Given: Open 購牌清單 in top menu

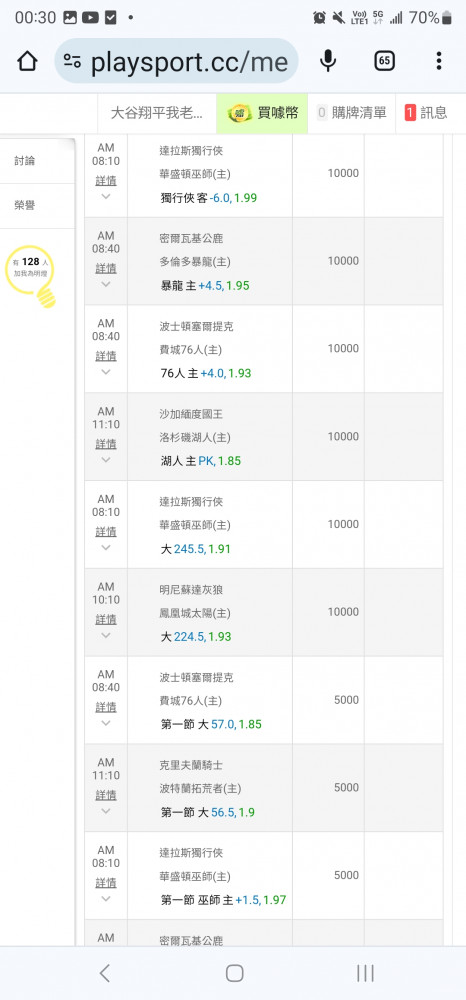Looking at the screenshot, I should (x=352, y=114).
